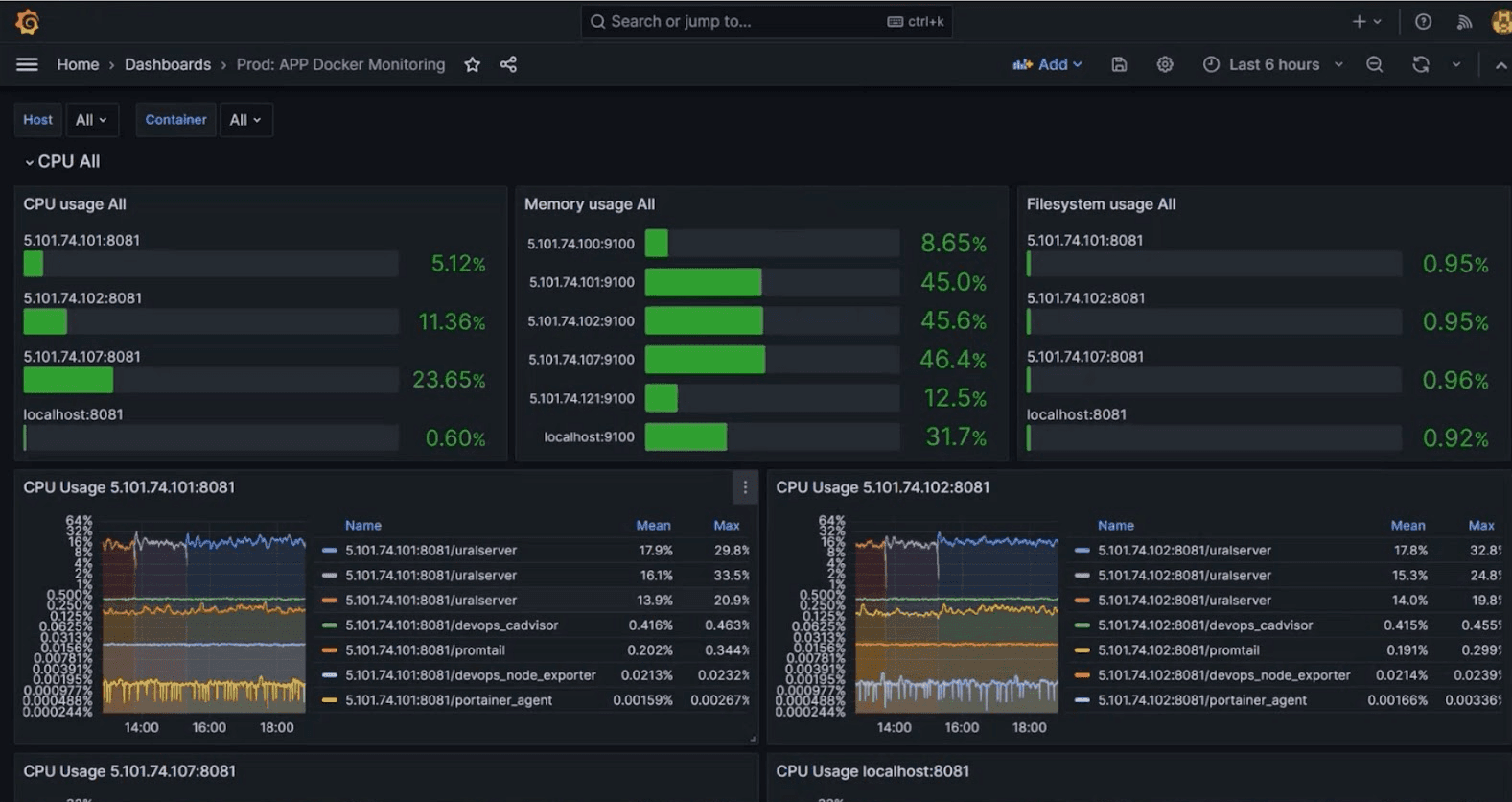Open the news feed icon
1512x802 pixels.
pyautogui.click(x=1464, y=21)
